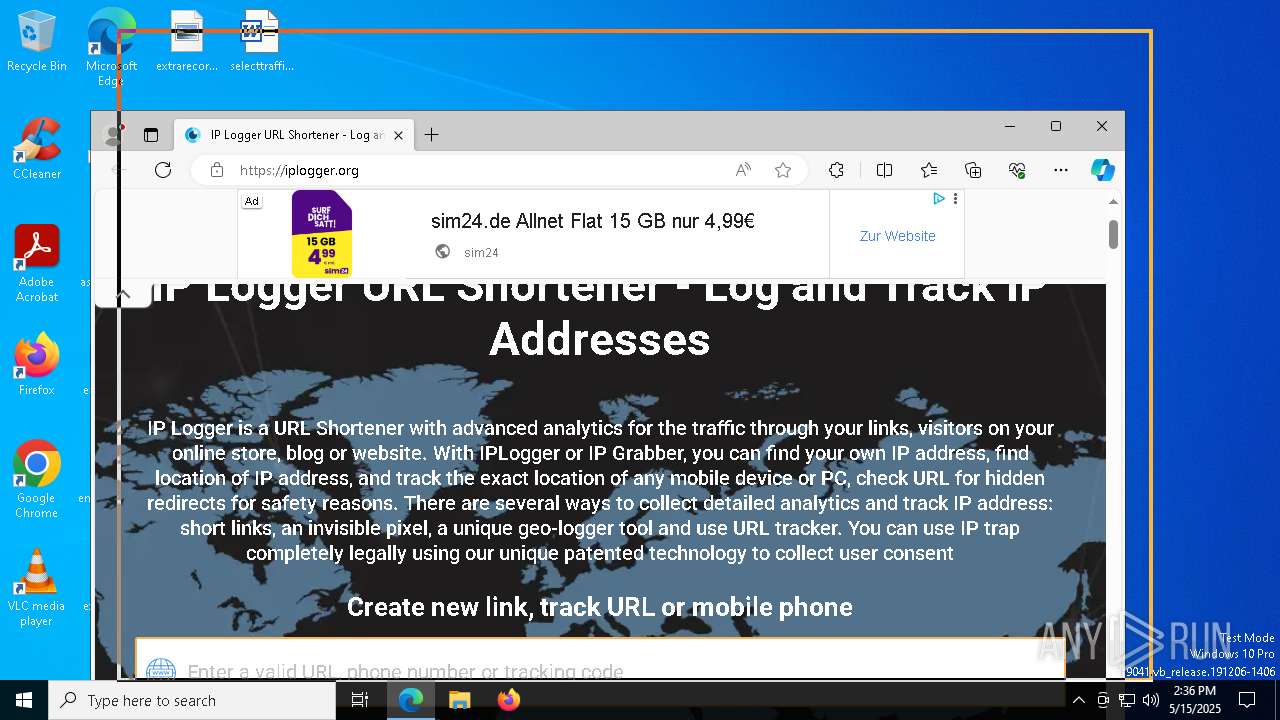Image resolution: width=1280 pixels, height=720 pixels.
Task: Open the Collections icon
Action: coord(973,170)
